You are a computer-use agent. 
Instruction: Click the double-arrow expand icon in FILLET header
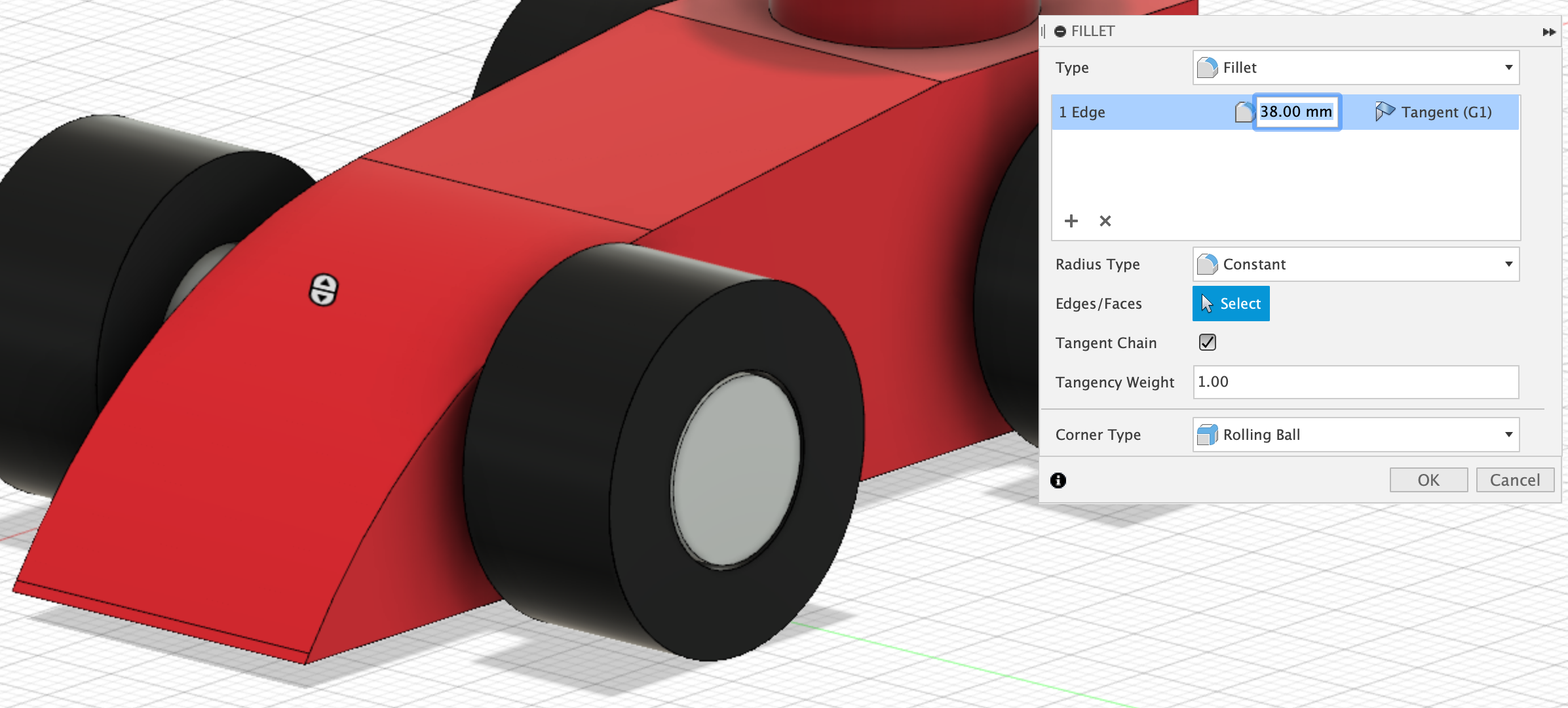(1548, 32)
